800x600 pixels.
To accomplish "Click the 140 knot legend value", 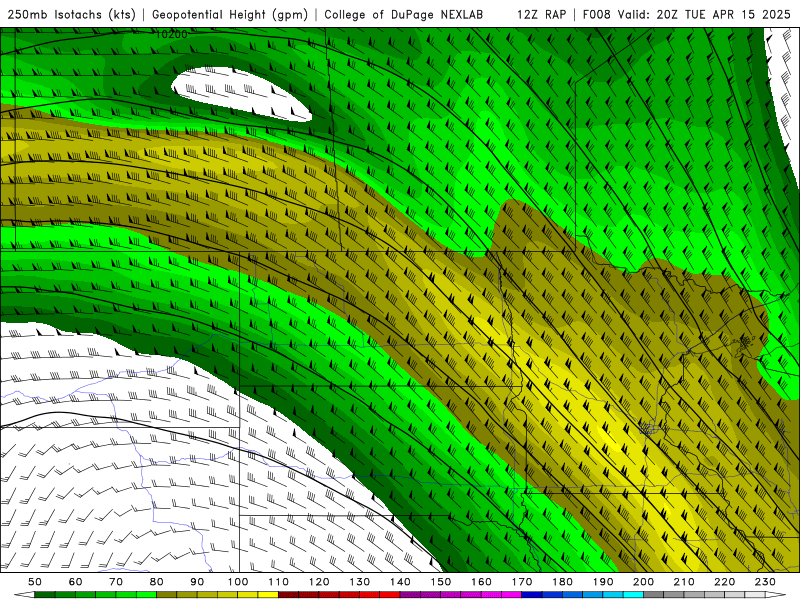I will 400,582.
